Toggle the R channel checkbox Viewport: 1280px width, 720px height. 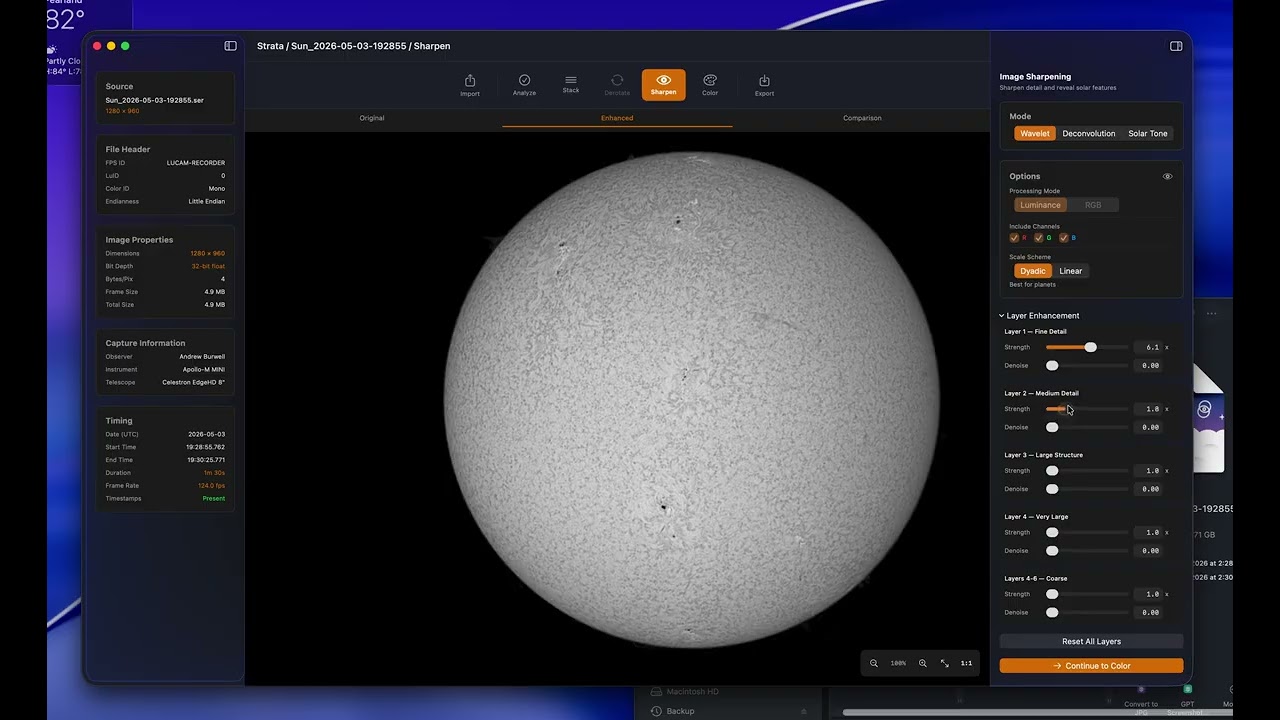(x=1014, y=238)
